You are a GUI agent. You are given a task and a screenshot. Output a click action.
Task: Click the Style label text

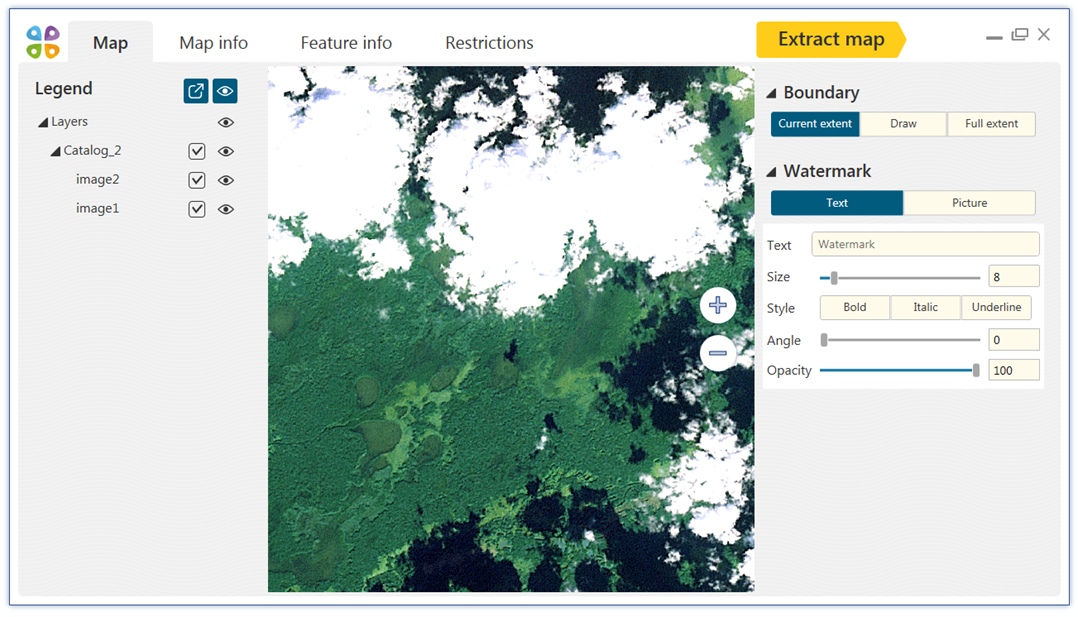(780, 308)
